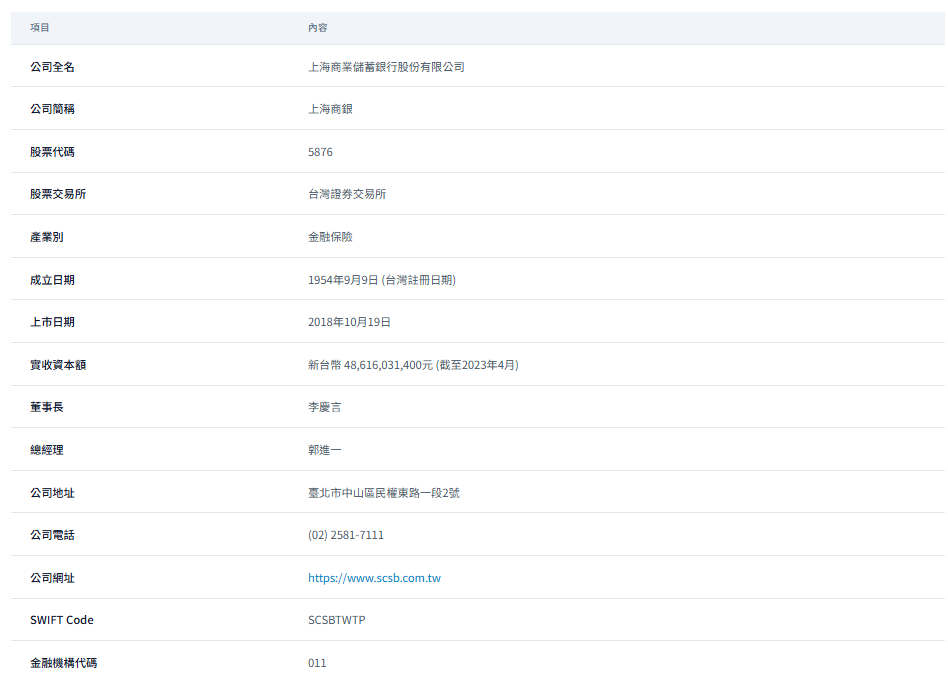The image size is (948, 696).
Task: Click the 上市日期 label
Action: pyautogui.click(x=53, y=322)
